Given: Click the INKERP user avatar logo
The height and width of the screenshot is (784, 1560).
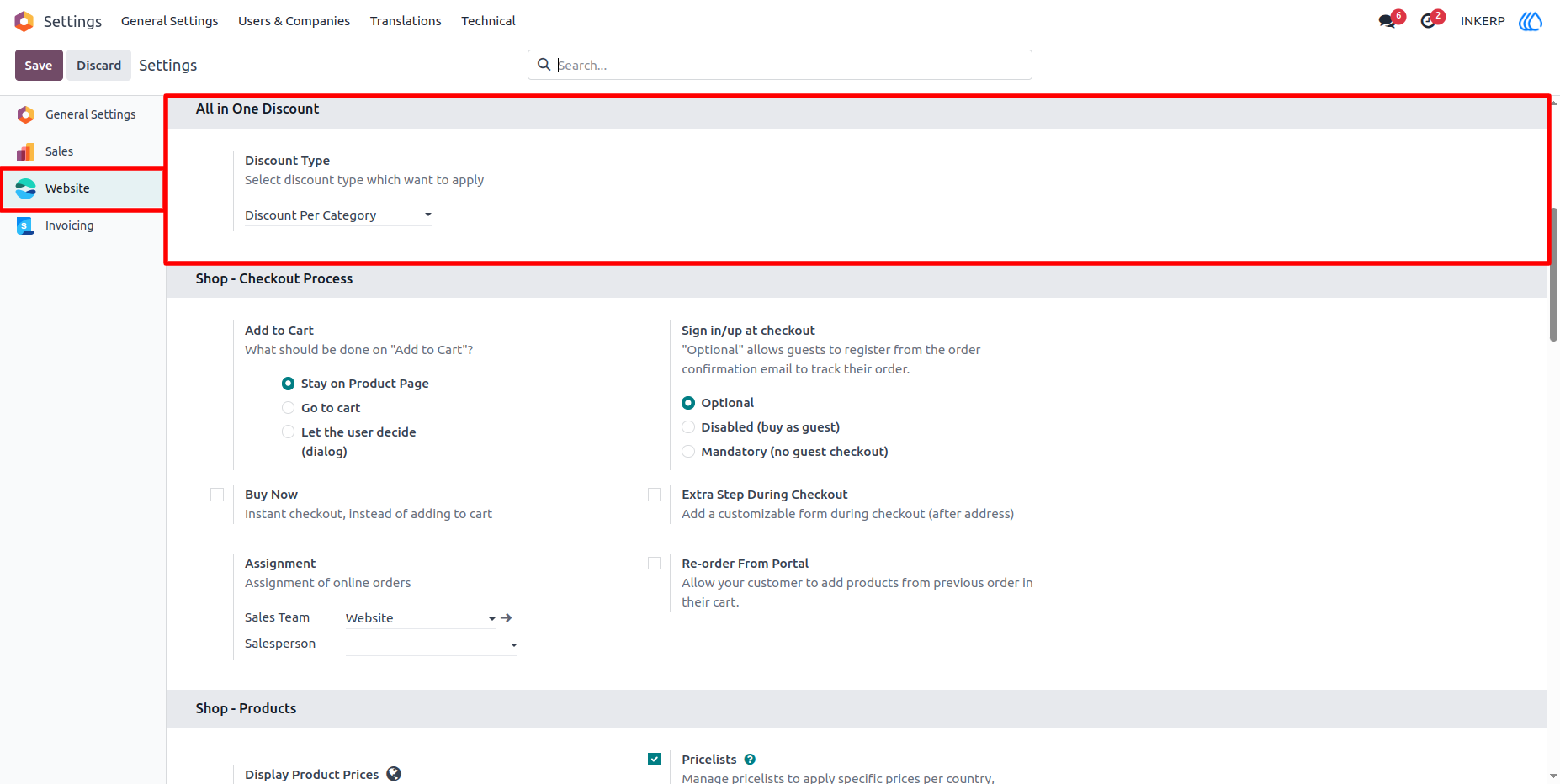Looking at the screenshot, I should point(1531,21).
